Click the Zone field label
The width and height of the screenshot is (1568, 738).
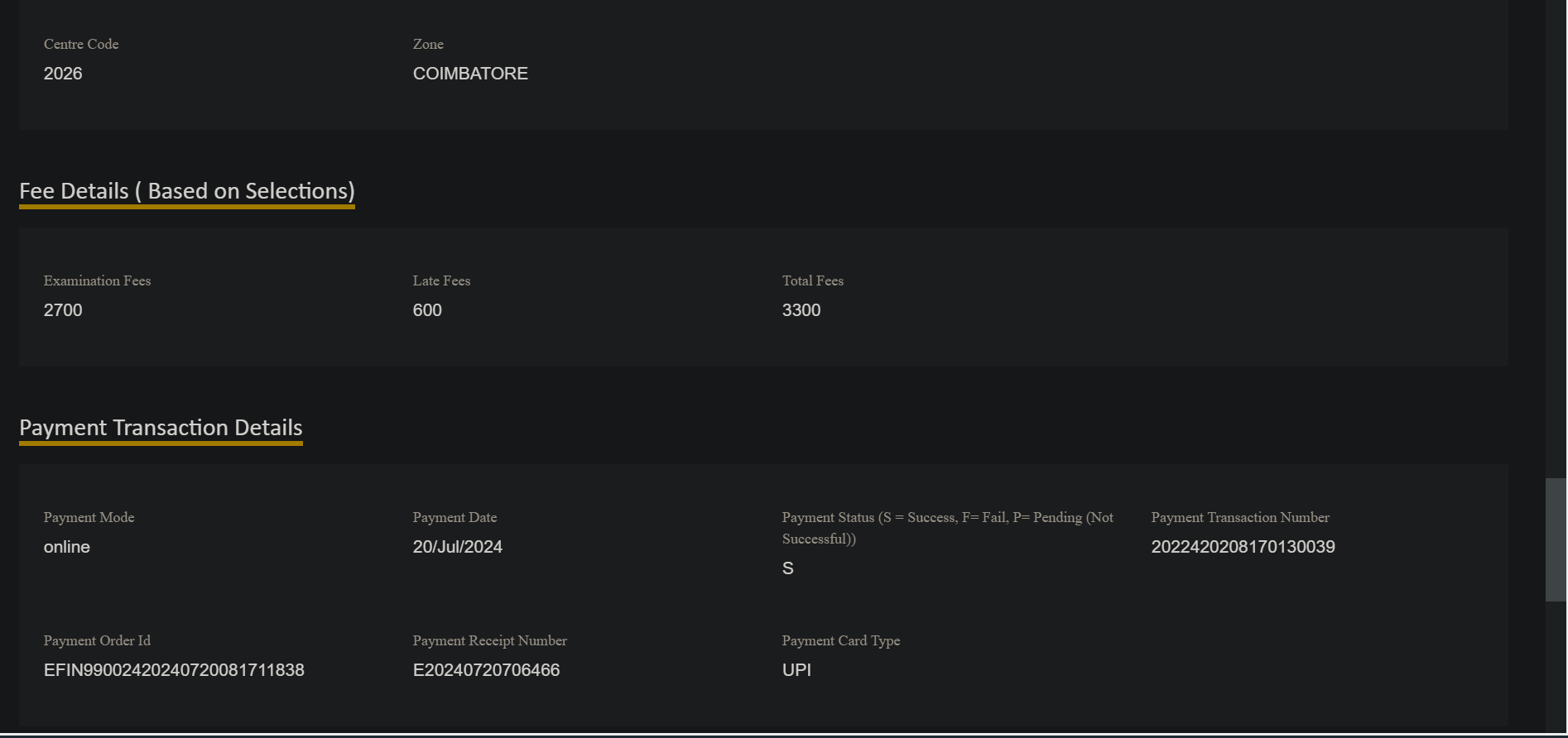[x=428, y=45]
